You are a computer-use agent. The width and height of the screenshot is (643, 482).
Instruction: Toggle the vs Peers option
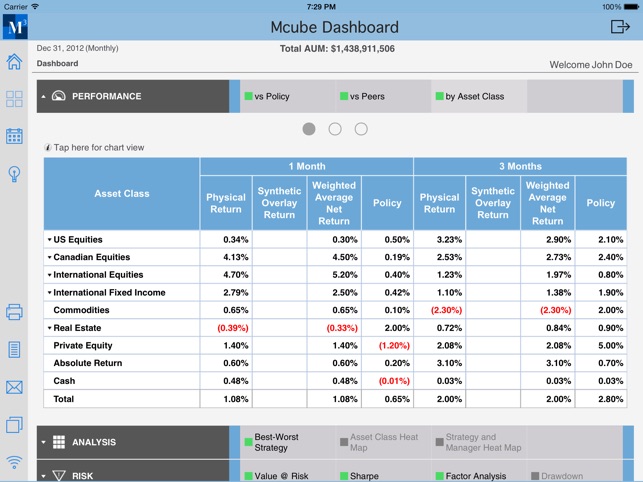click(363, 96)
